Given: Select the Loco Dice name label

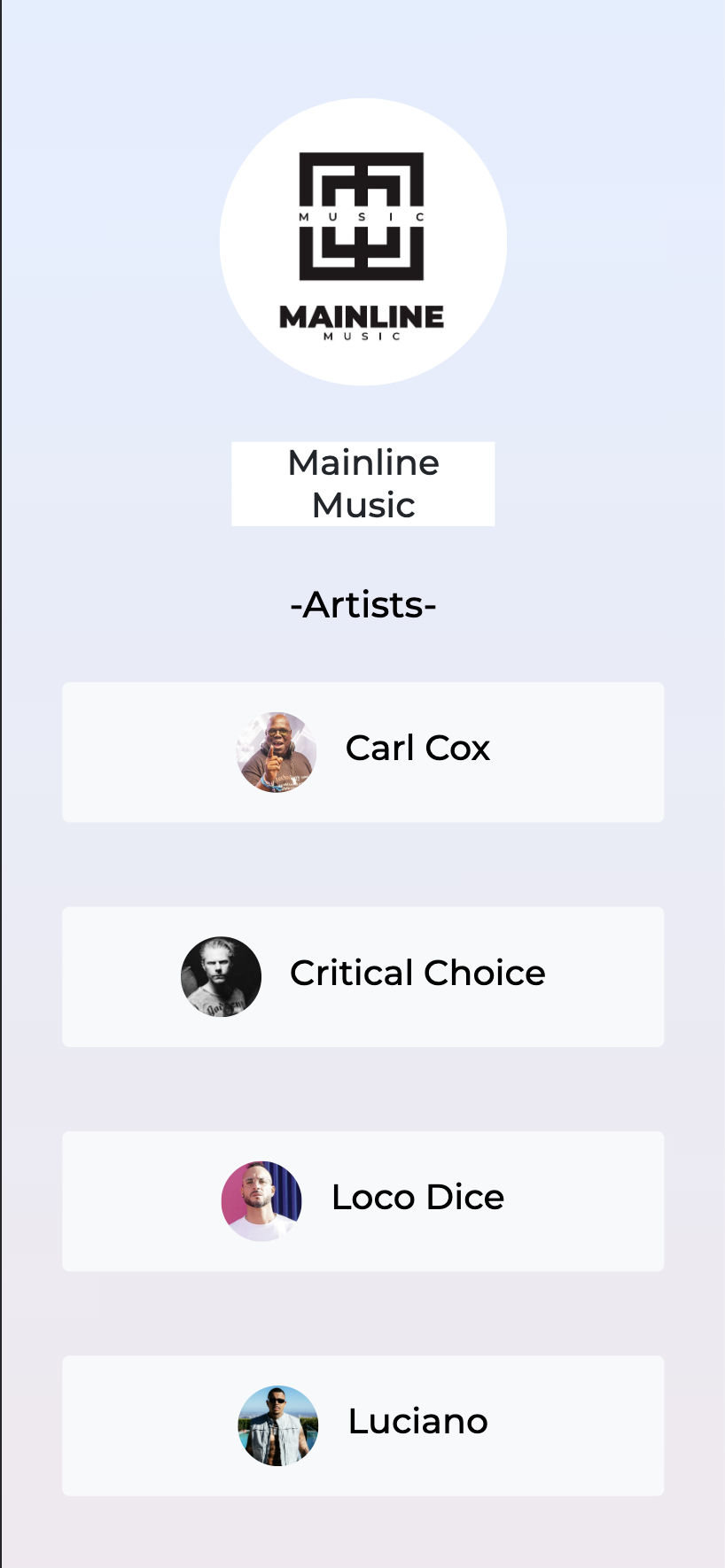Looking at the screenshot, I should tap(417, 1198).
